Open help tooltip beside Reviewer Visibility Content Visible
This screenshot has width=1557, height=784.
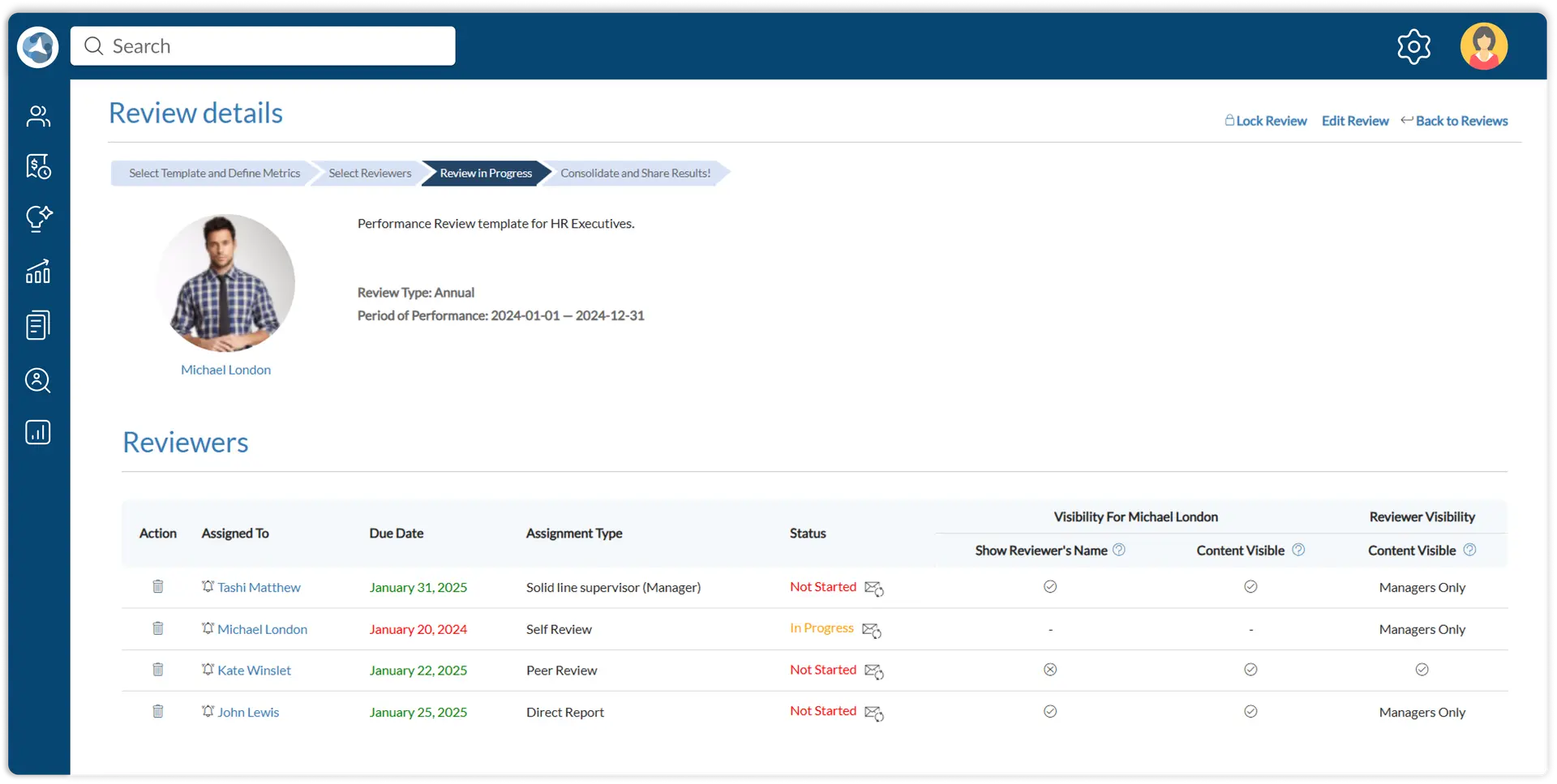click(x=1469, y=550)
